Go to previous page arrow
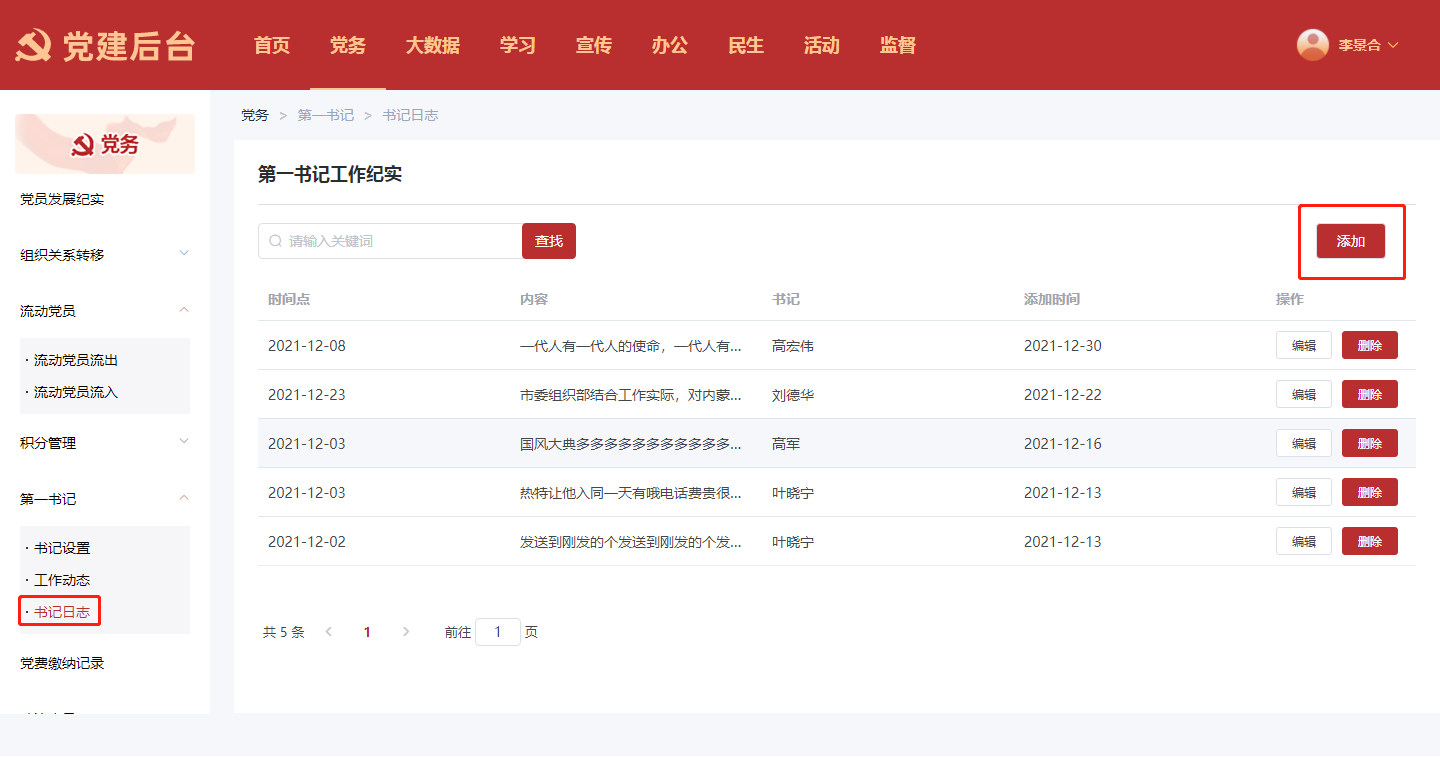 pyautogui.click(x=329, y=632)
